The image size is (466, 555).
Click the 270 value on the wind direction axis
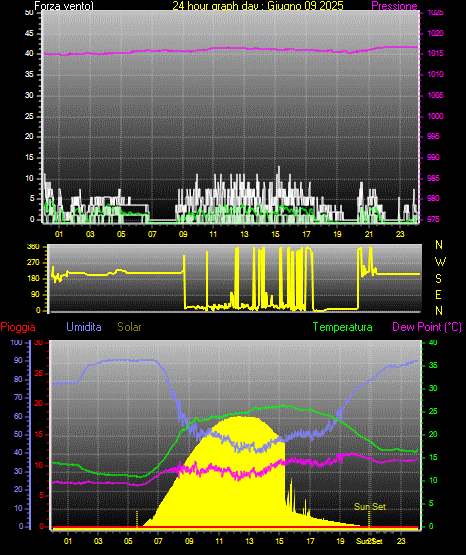33,263
